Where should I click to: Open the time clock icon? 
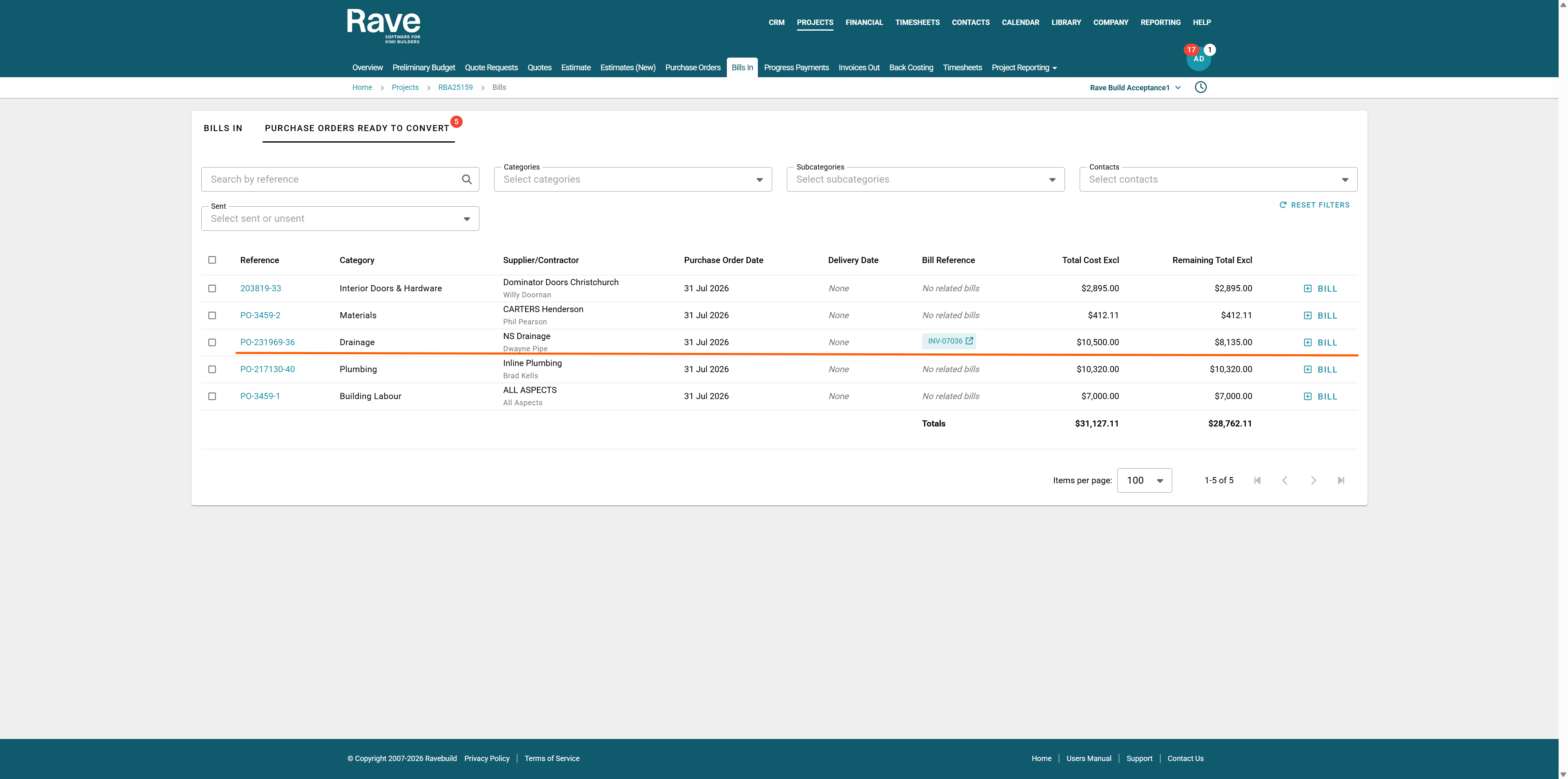coord(1200,87)
